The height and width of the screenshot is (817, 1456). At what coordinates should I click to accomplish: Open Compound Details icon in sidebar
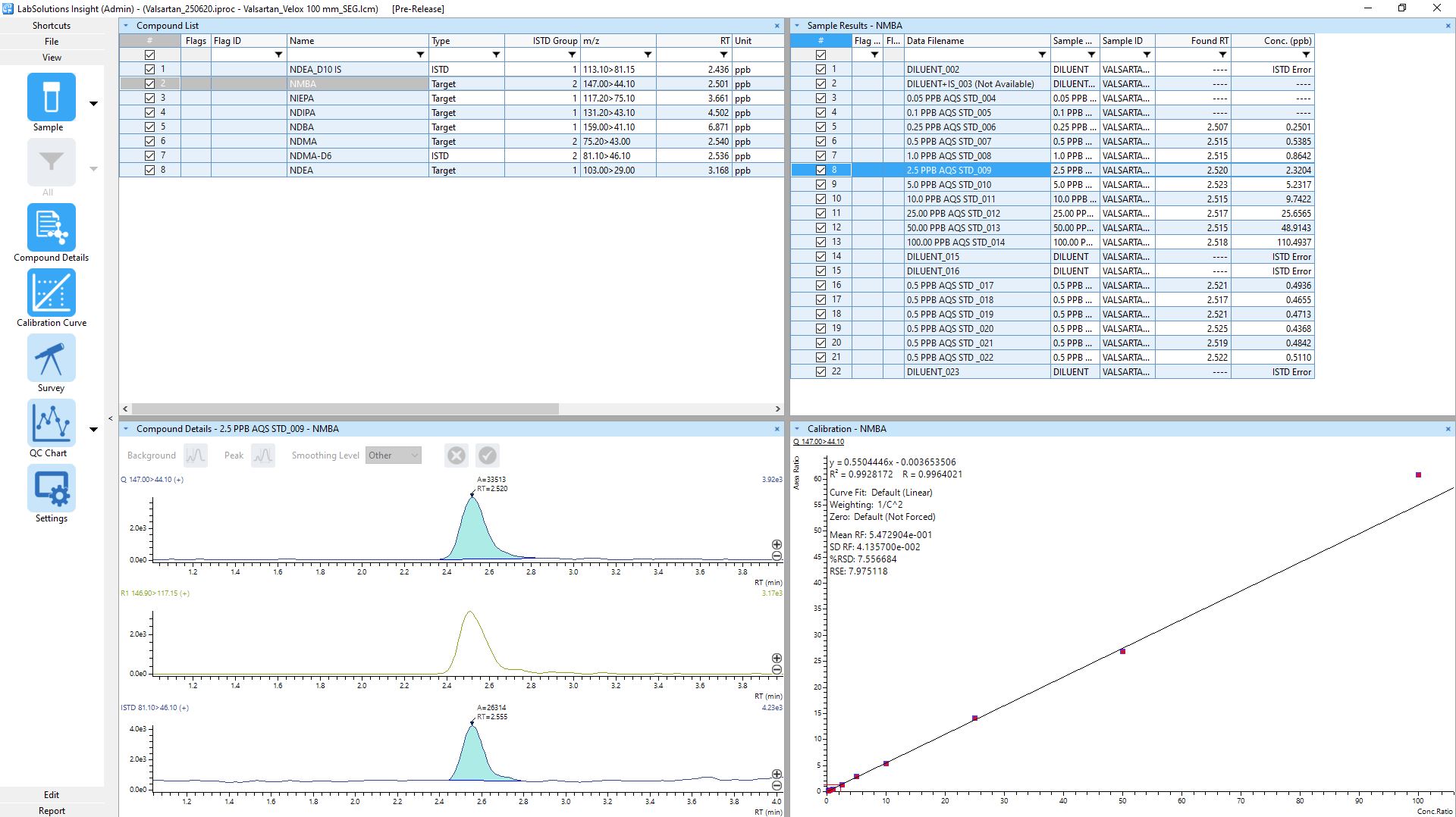[52, 227]
